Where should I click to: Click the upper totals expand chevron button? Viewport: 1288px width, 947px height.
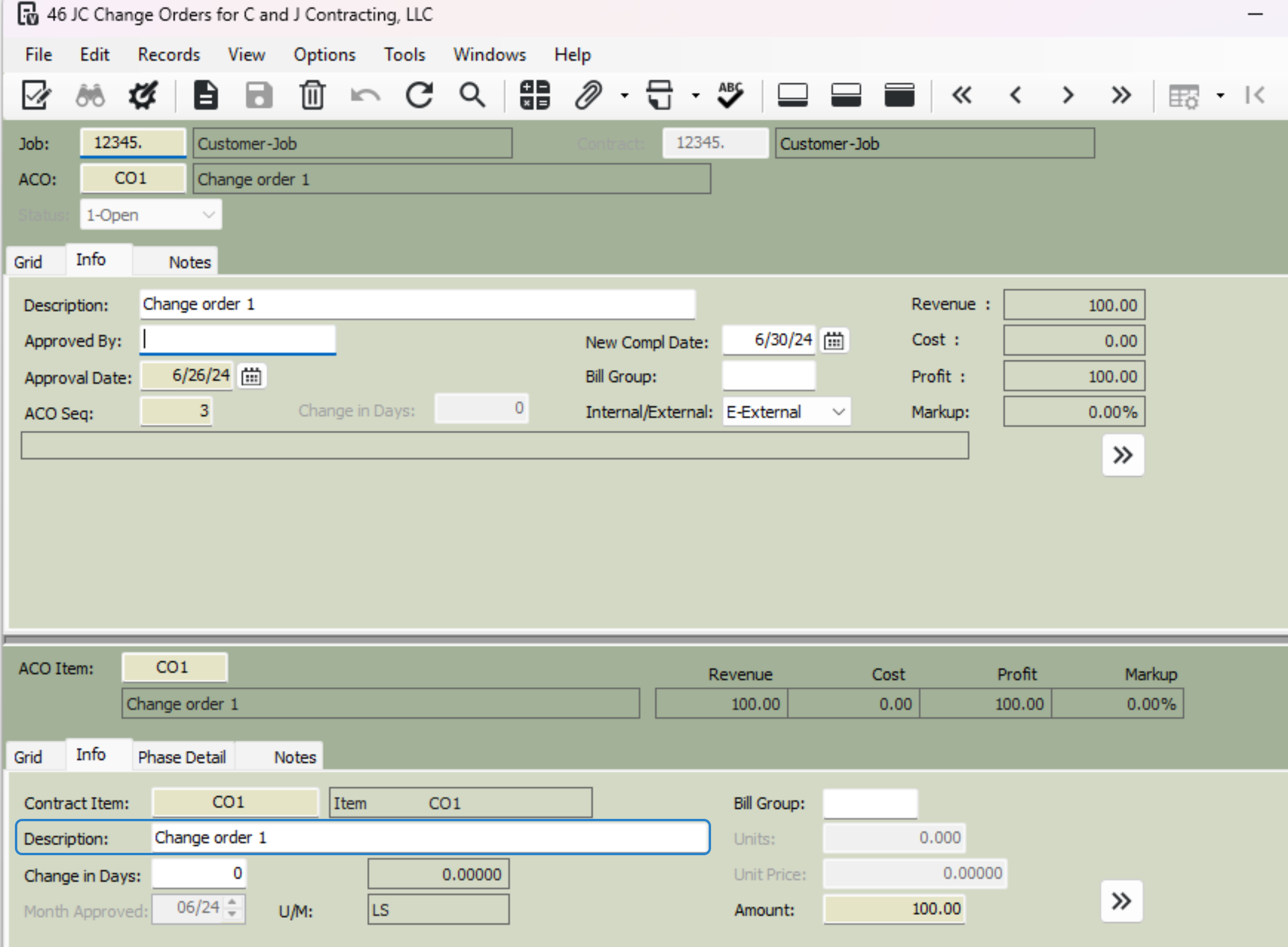coord(1122,455)
